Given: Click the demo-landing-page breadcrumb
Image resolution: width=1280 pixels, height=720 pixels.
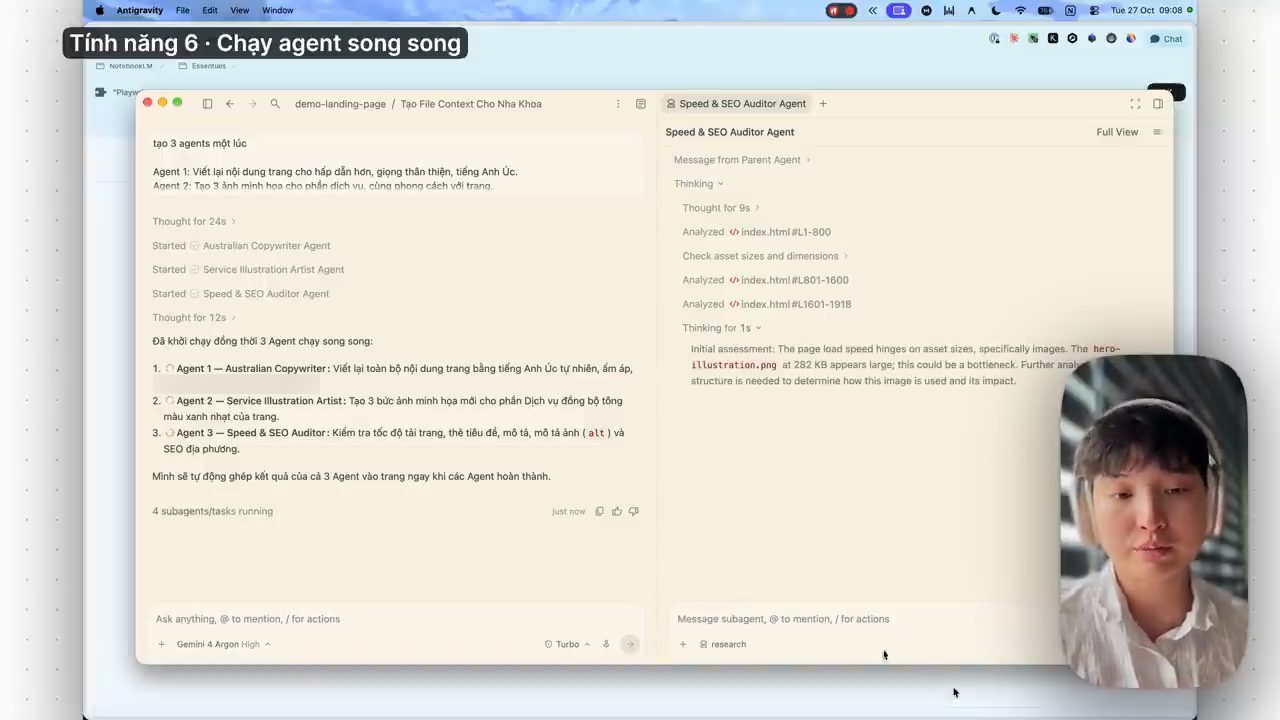Looking at the screenshot, I should click(x=340, y=104).
